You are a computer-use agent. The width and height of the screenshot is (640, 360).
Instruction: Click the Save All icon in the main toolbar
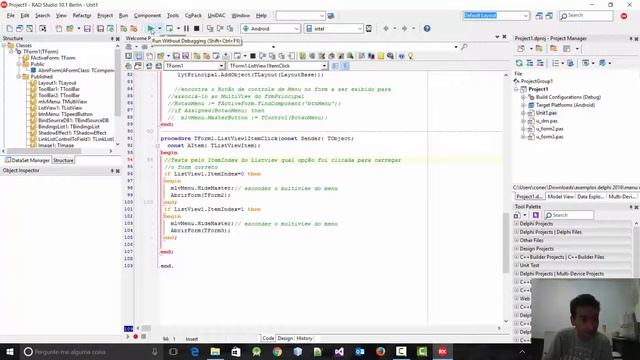(x=100, y=29)
